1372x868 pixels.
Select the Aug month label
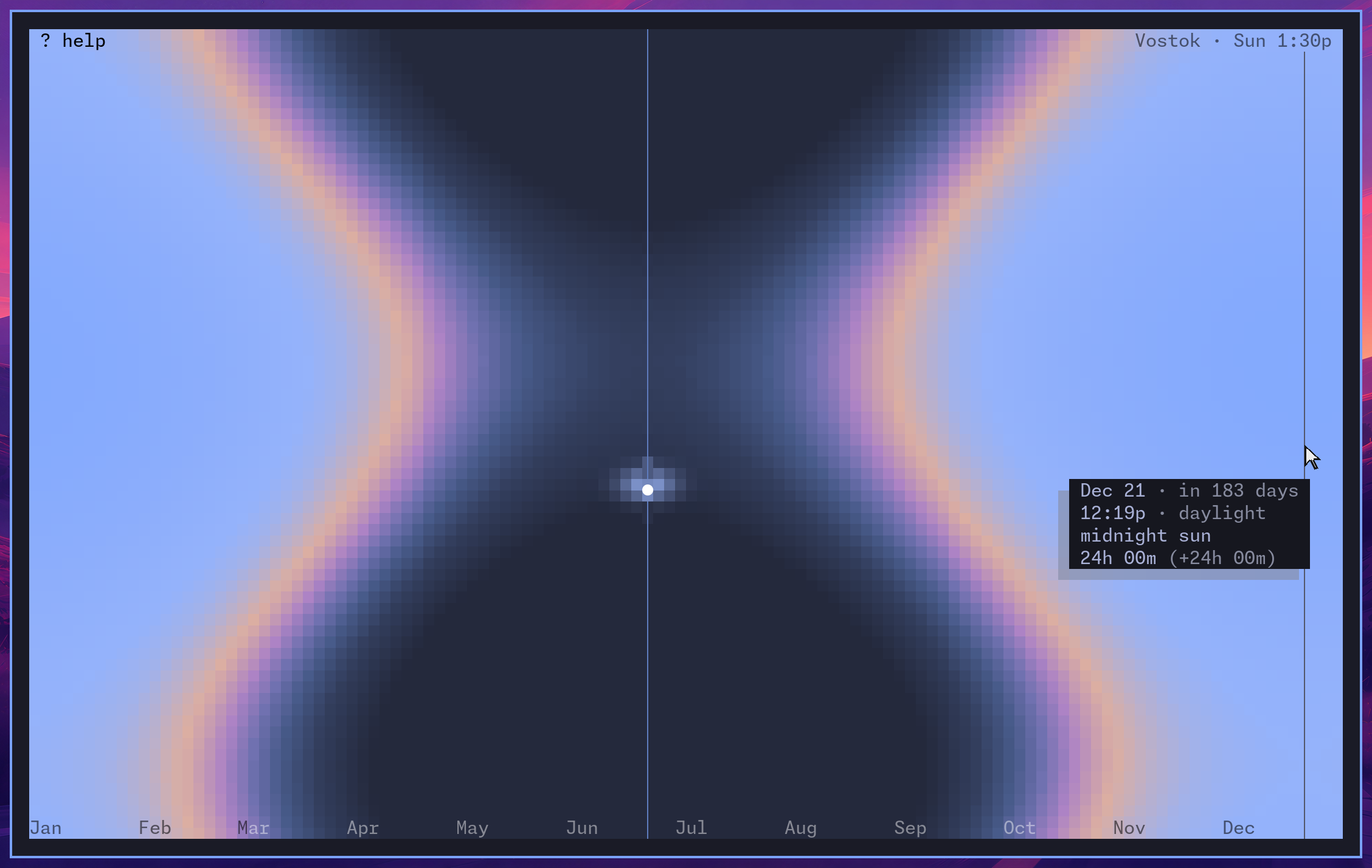(x=801, y=828)
